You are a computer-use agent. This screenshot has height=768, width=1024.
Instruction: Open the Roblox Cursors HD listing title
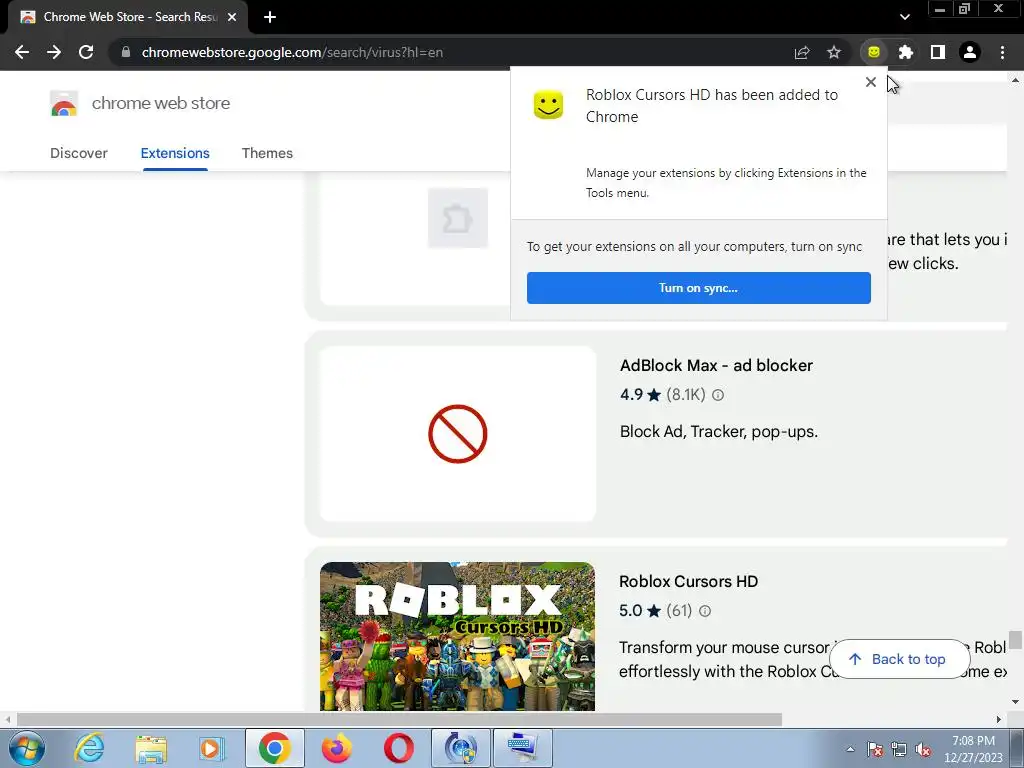click(688, 581)
